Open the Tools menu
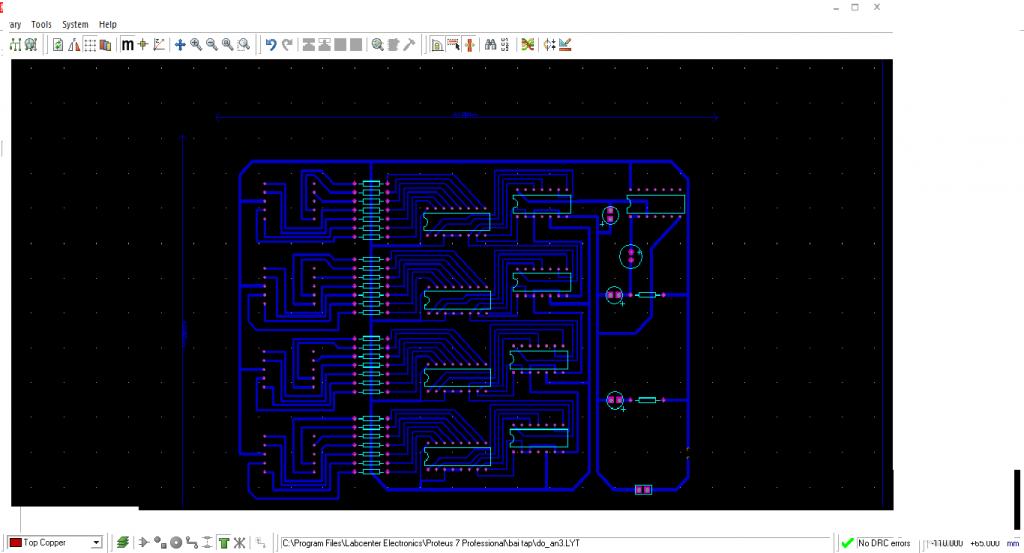 [x=42, y=24]
